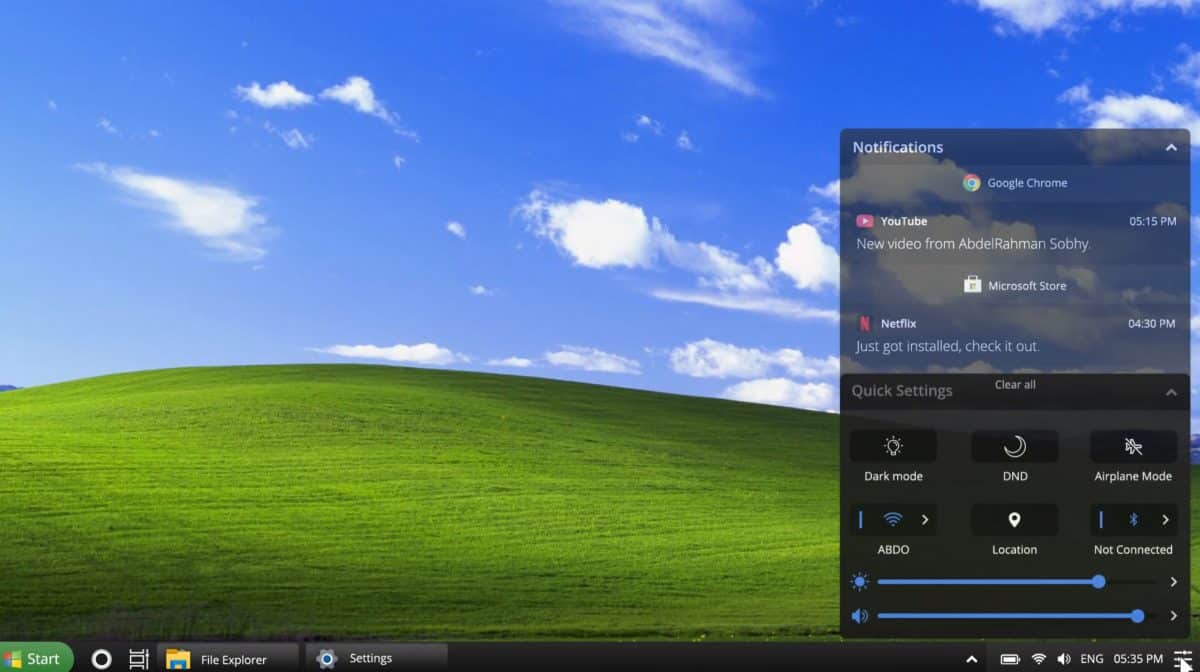Open the Task View icon on taskbar
The image size is (1200, 672).
[138, 659]
